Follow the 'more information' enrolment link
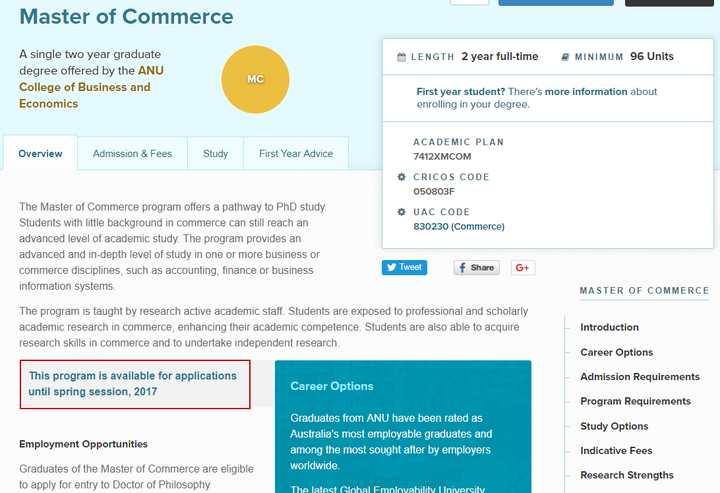The image size is (720, 493). click(586, 92)
